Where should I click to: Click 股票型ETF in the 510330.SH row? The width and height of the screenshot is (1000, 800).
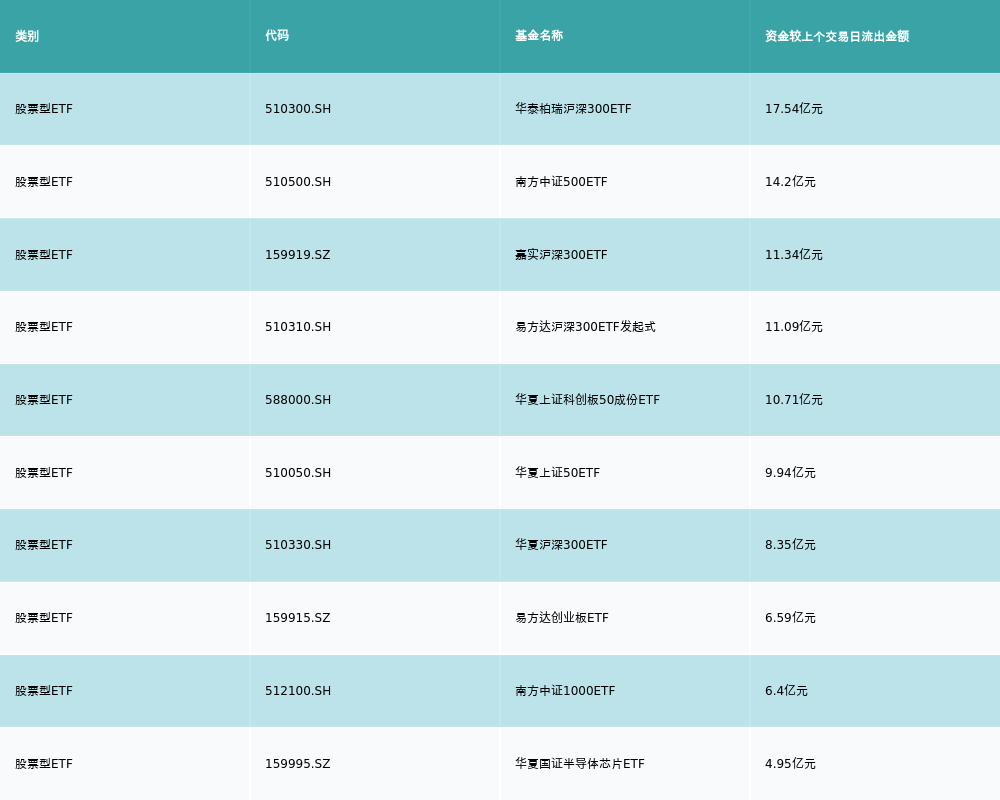44,545
